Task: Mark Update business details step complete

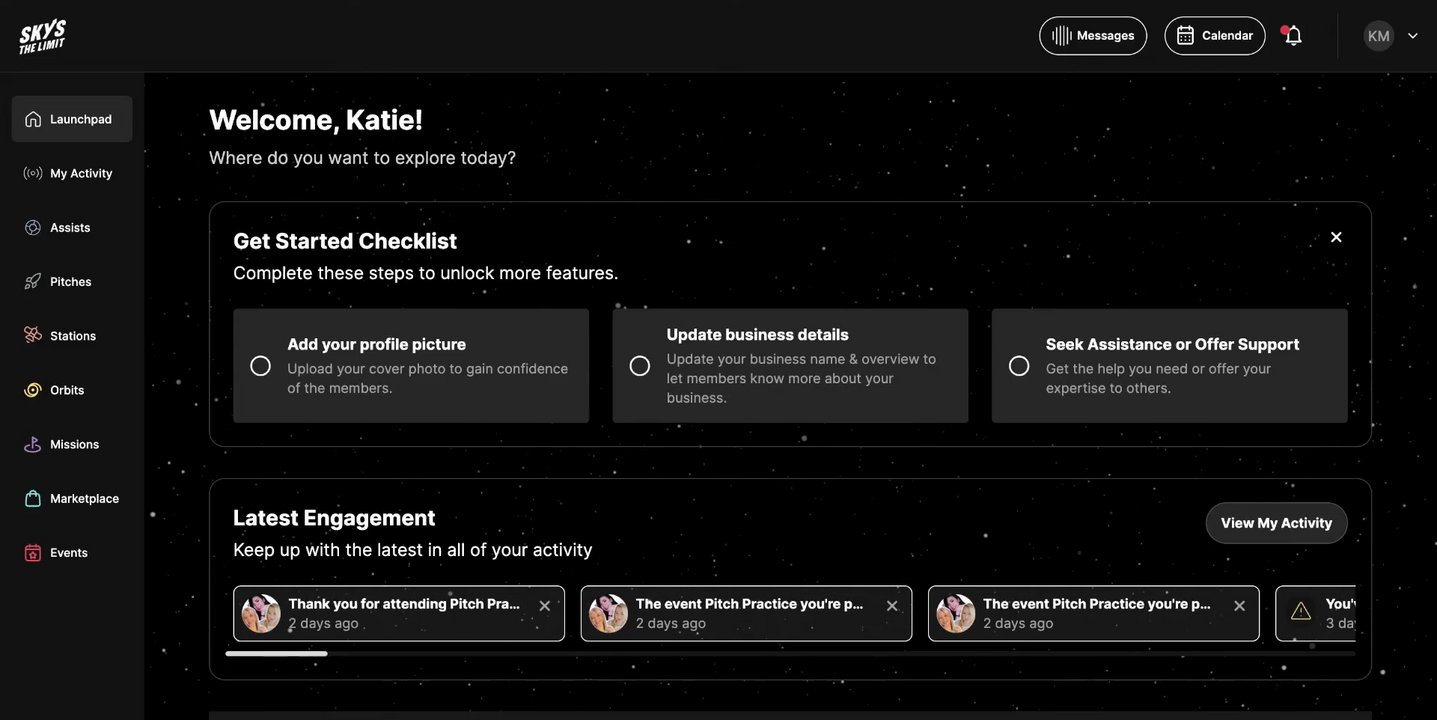Action: click(x=640, y=366)
